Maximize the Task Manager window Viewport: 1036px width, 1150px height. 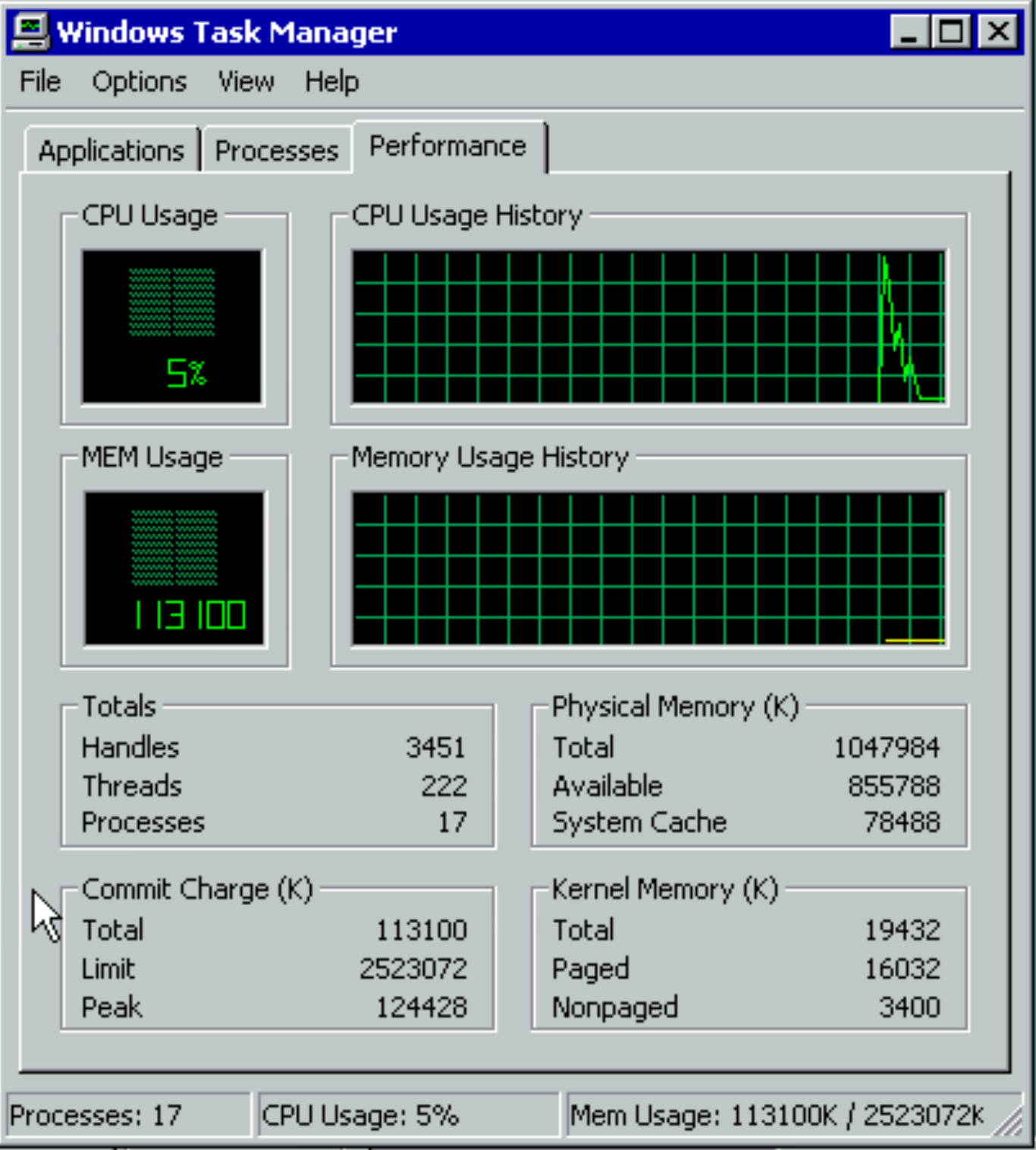952,32
